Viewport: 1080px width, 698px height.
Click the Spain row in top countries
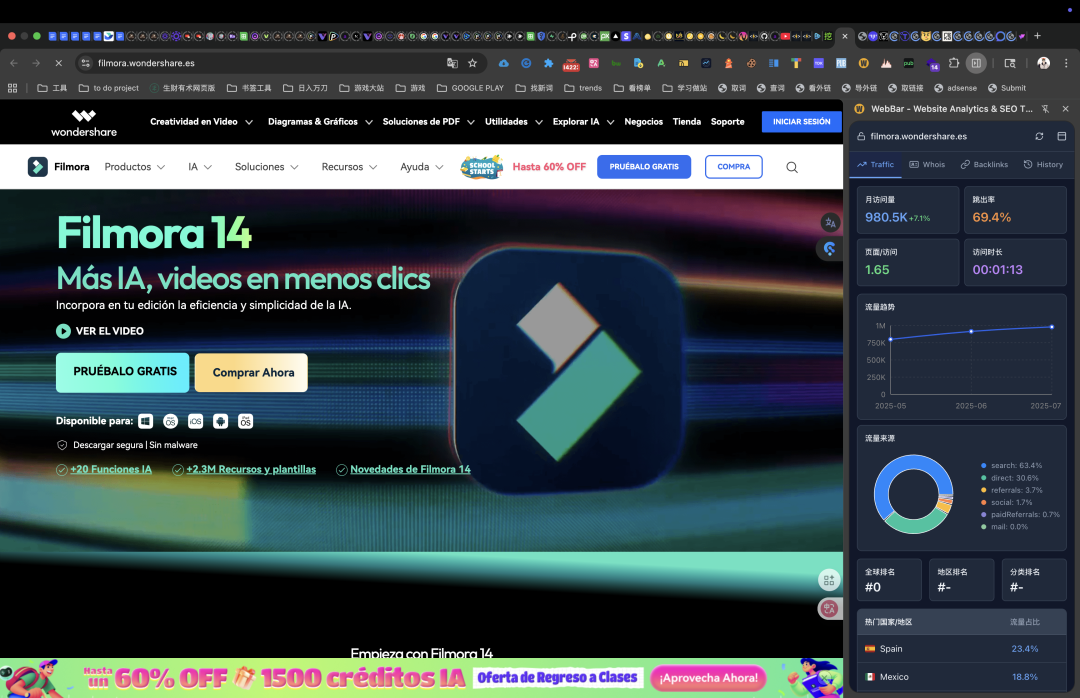962,649
